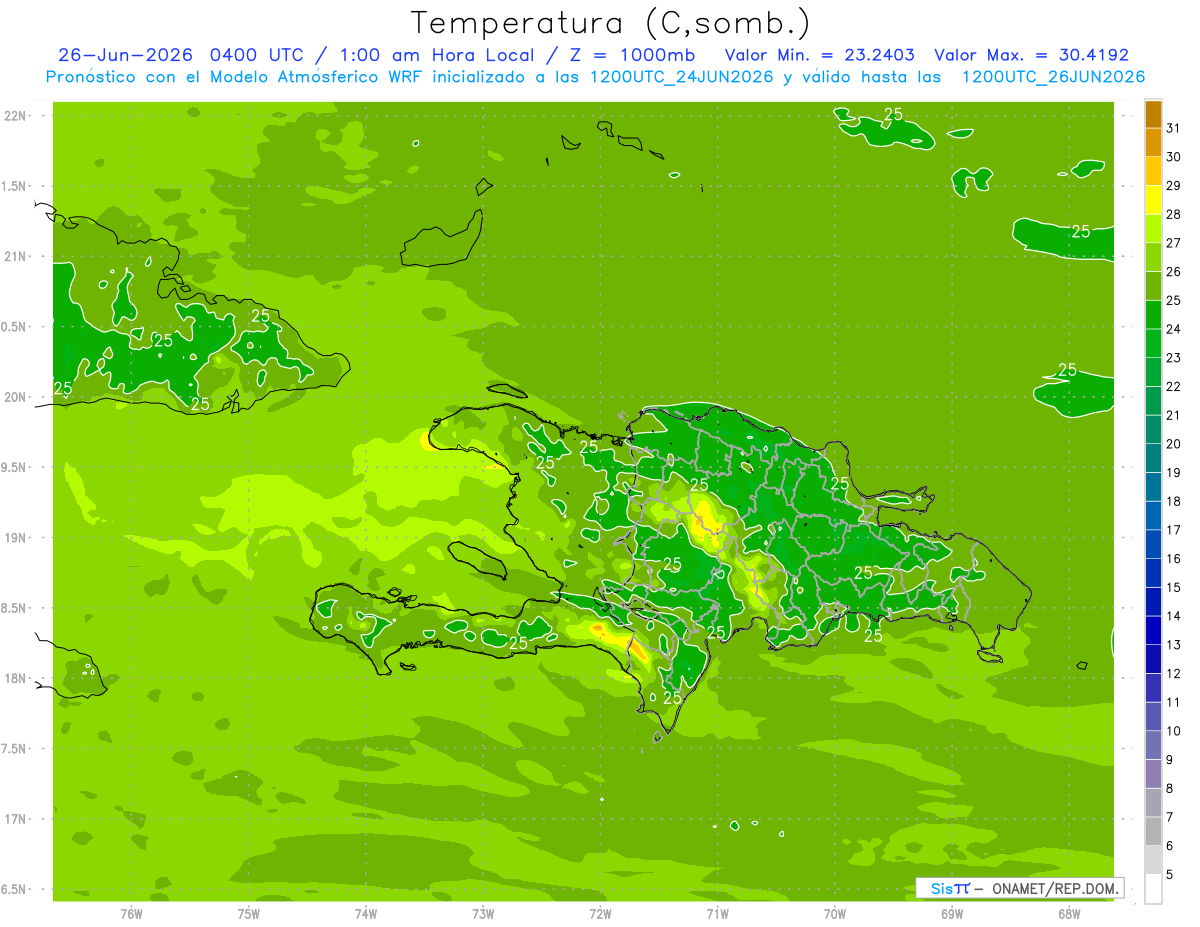Click the colorbar scale label '9'

click(x=1170, y=760)
